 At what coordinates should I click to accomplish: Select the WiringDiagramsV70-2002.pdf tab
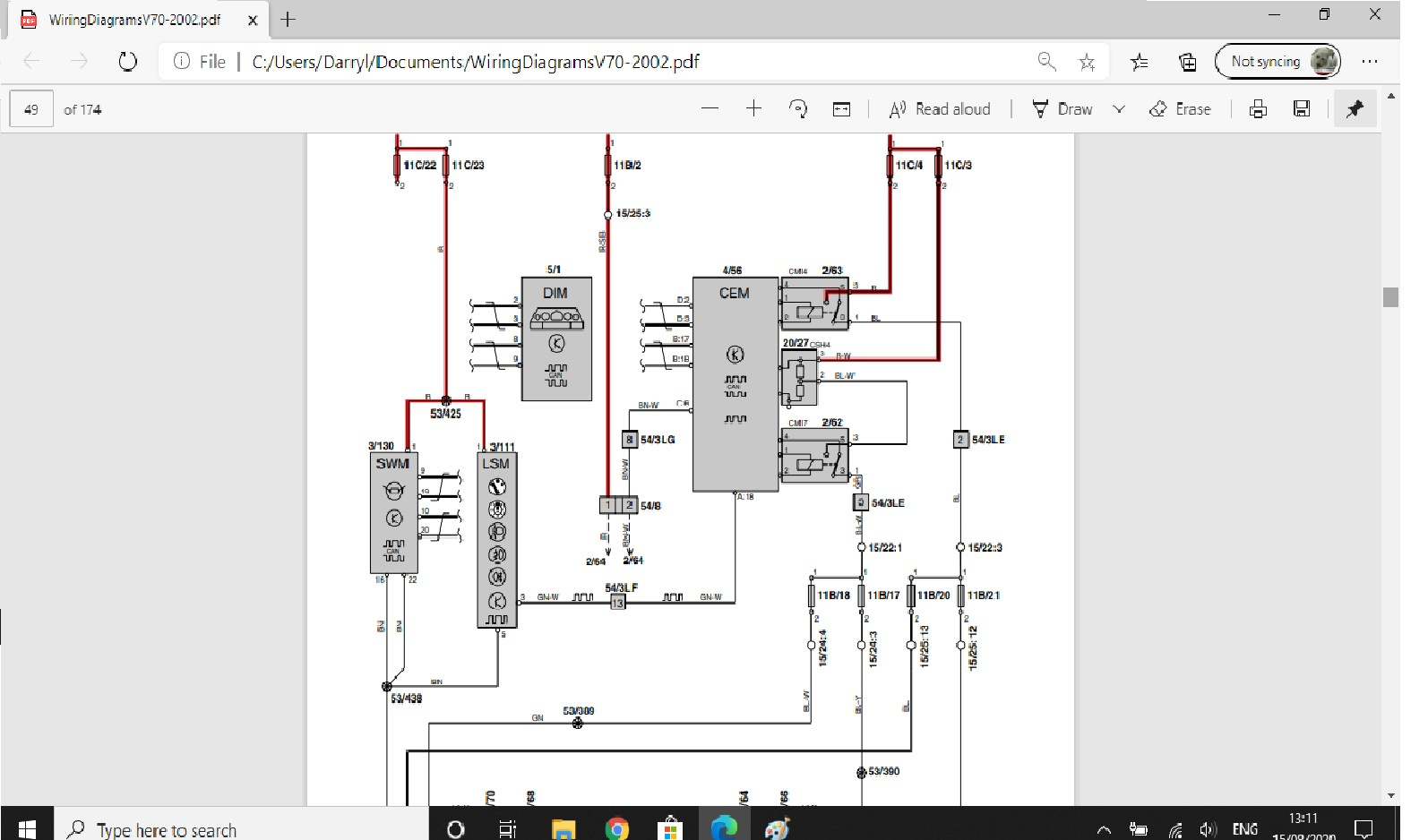[x=134, y=20]
